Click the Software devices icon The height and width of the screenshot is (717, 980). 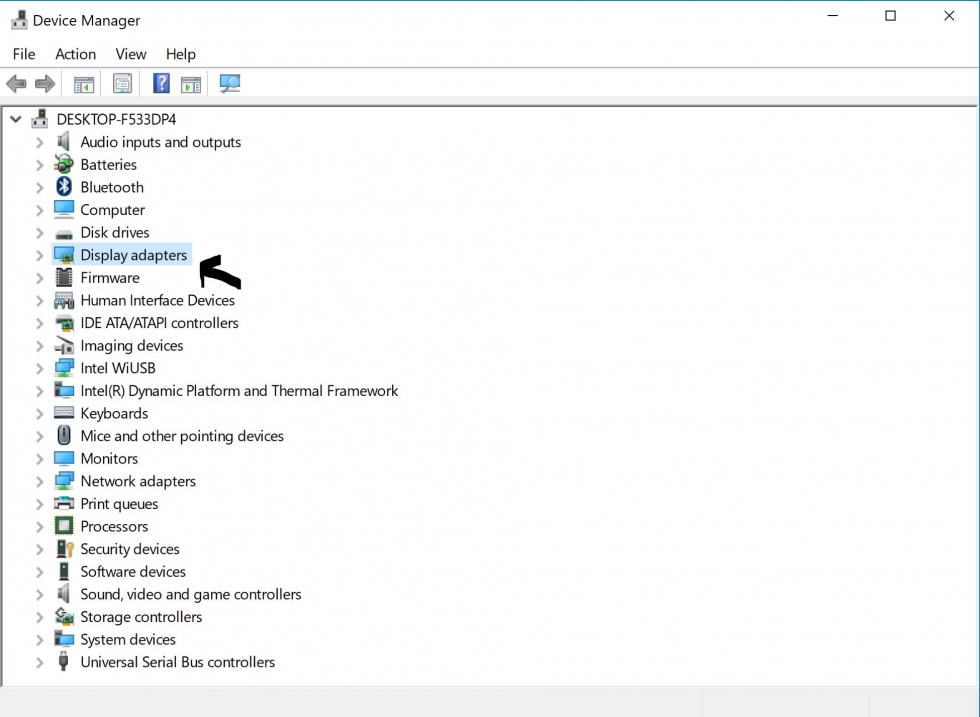pyautogui.click(x=64, y=571)
